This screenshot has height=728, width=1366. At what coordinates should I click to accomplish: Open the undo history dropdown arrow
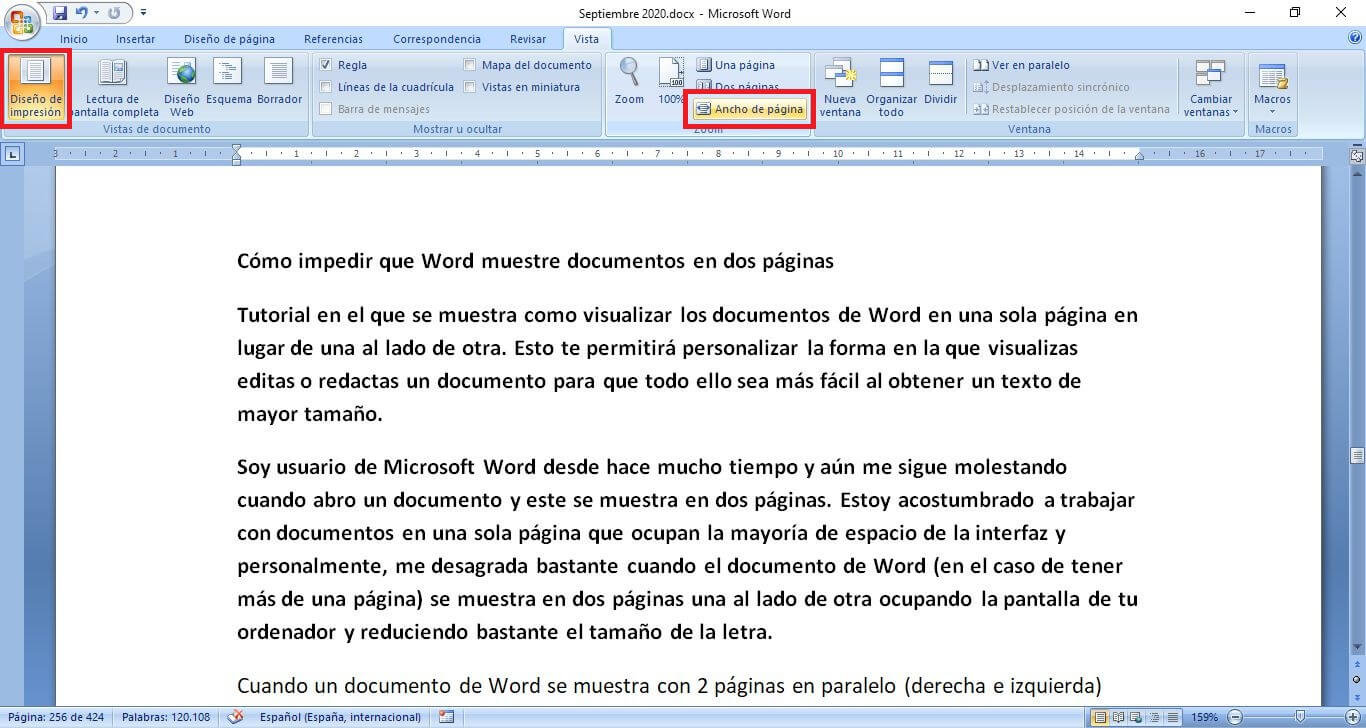point(96,13)
